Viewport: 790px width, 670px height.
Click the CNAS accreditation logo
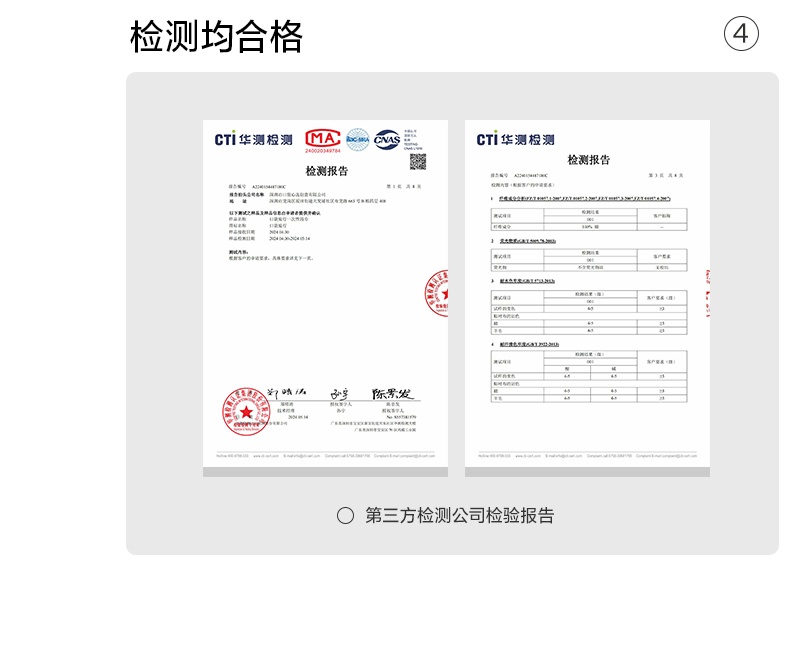click(x=387, y=140)
